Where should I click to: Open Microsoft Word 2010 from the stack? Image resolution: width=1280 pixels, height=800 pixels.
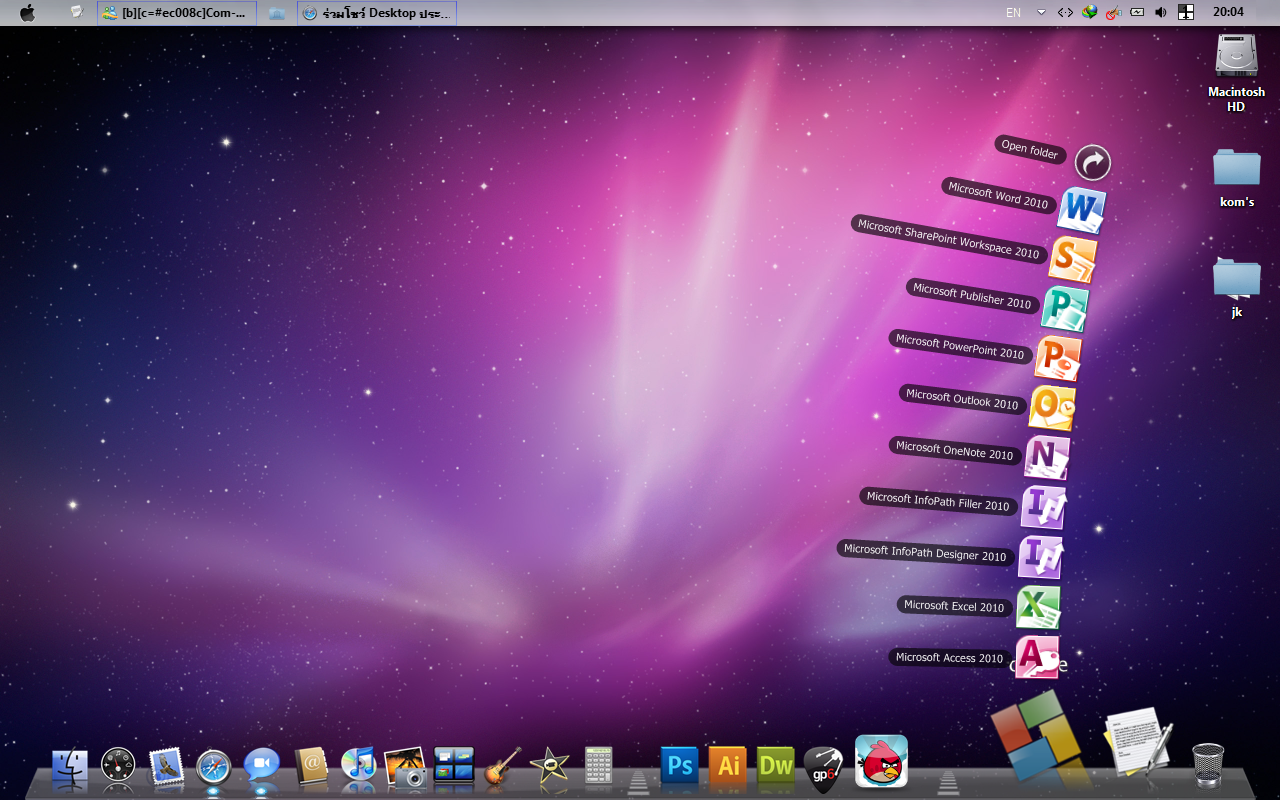click(x=1081, y=210)
